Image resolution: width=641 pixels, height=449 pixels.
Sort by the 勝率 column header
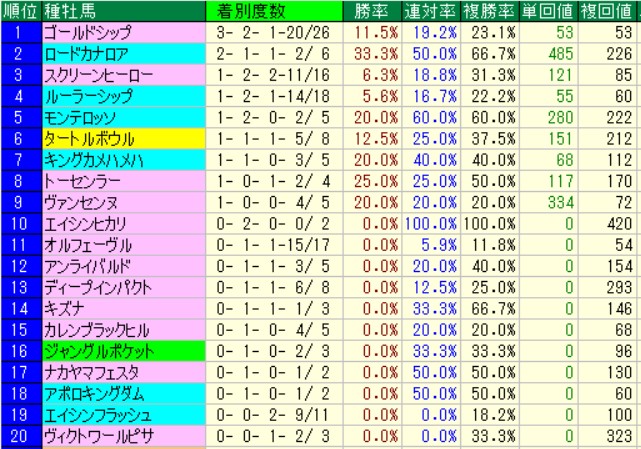point(372,11)
